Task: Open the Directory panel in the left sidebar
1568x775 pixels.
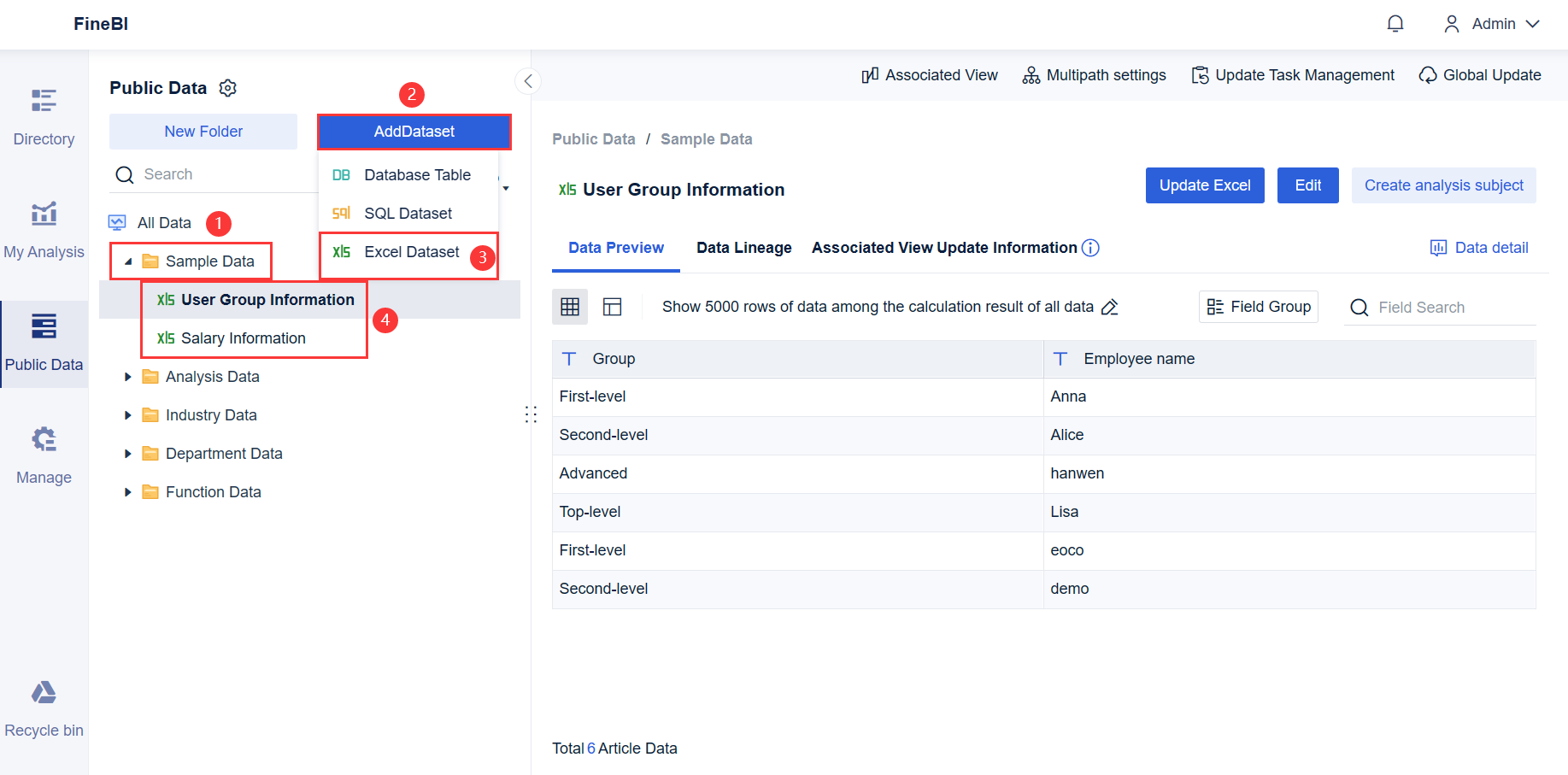Action: point(43,115)
